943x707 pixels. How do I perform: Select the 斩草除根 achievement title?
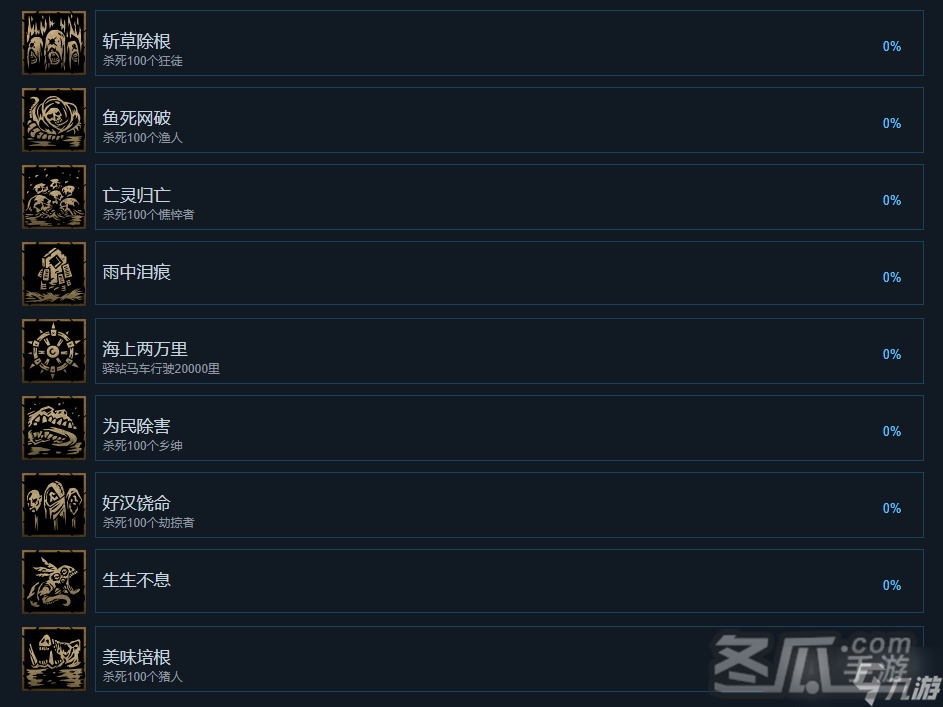(x=137, y=41)
